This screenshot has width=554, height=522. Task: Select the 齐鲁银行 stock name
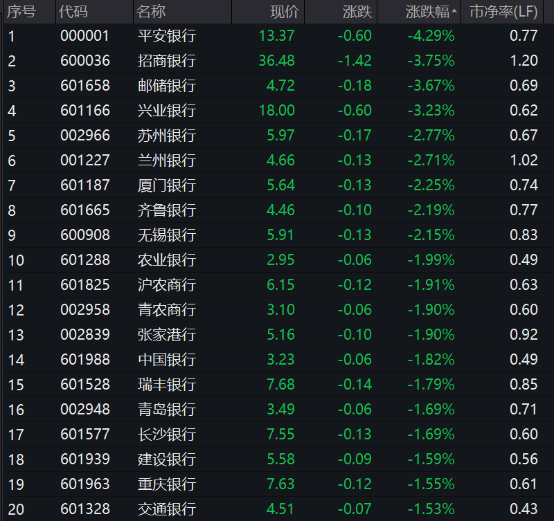pos(167,210)
